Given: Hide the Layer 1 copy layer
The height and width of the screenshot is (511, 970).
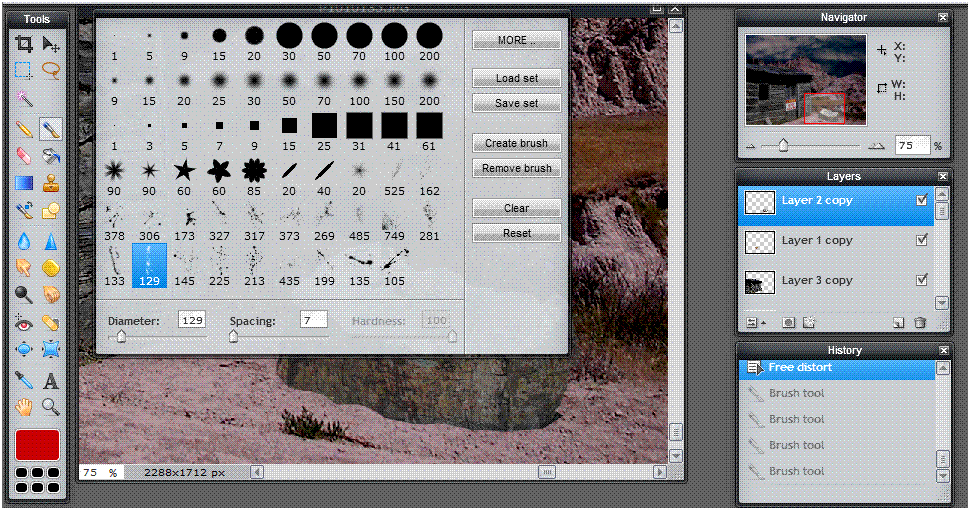Looking at the screenshot, I should tap(922, 240).
